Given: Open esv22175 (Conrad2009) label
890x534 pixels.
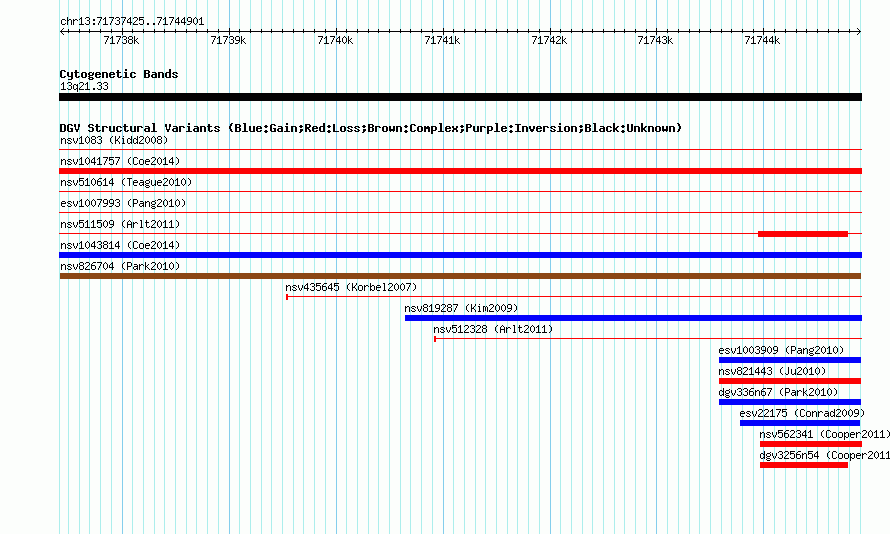Looking at the screenshot, I should coord(802,413).
